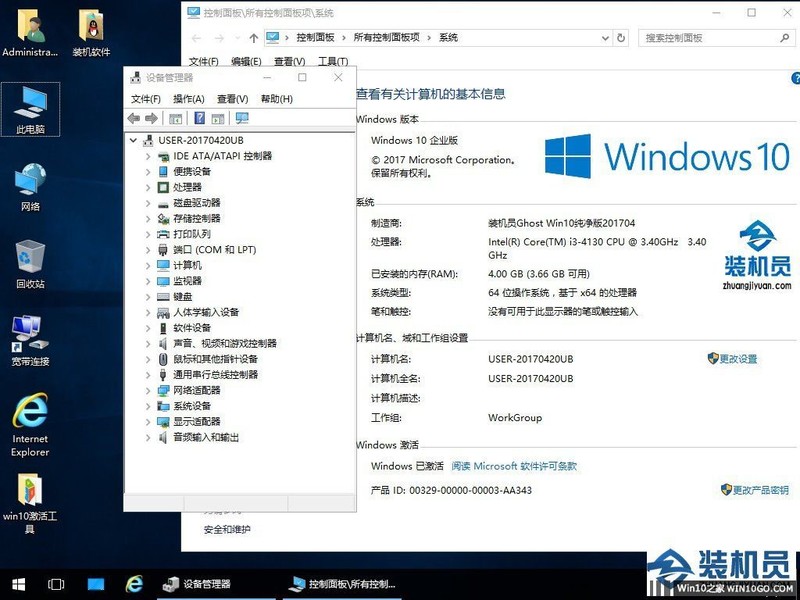Screen dimensions: 800x600
Task: Select the 回收站 recycle bin icon
Action: click(30, 264)
